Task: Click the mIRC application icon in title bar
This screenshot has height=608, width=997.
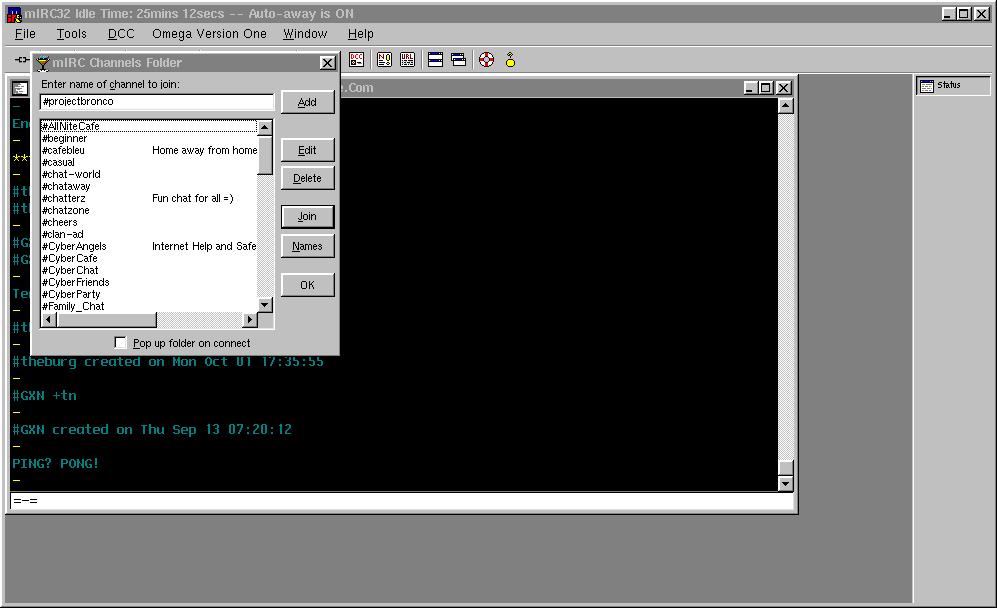Action: click(x=14, y=14)
